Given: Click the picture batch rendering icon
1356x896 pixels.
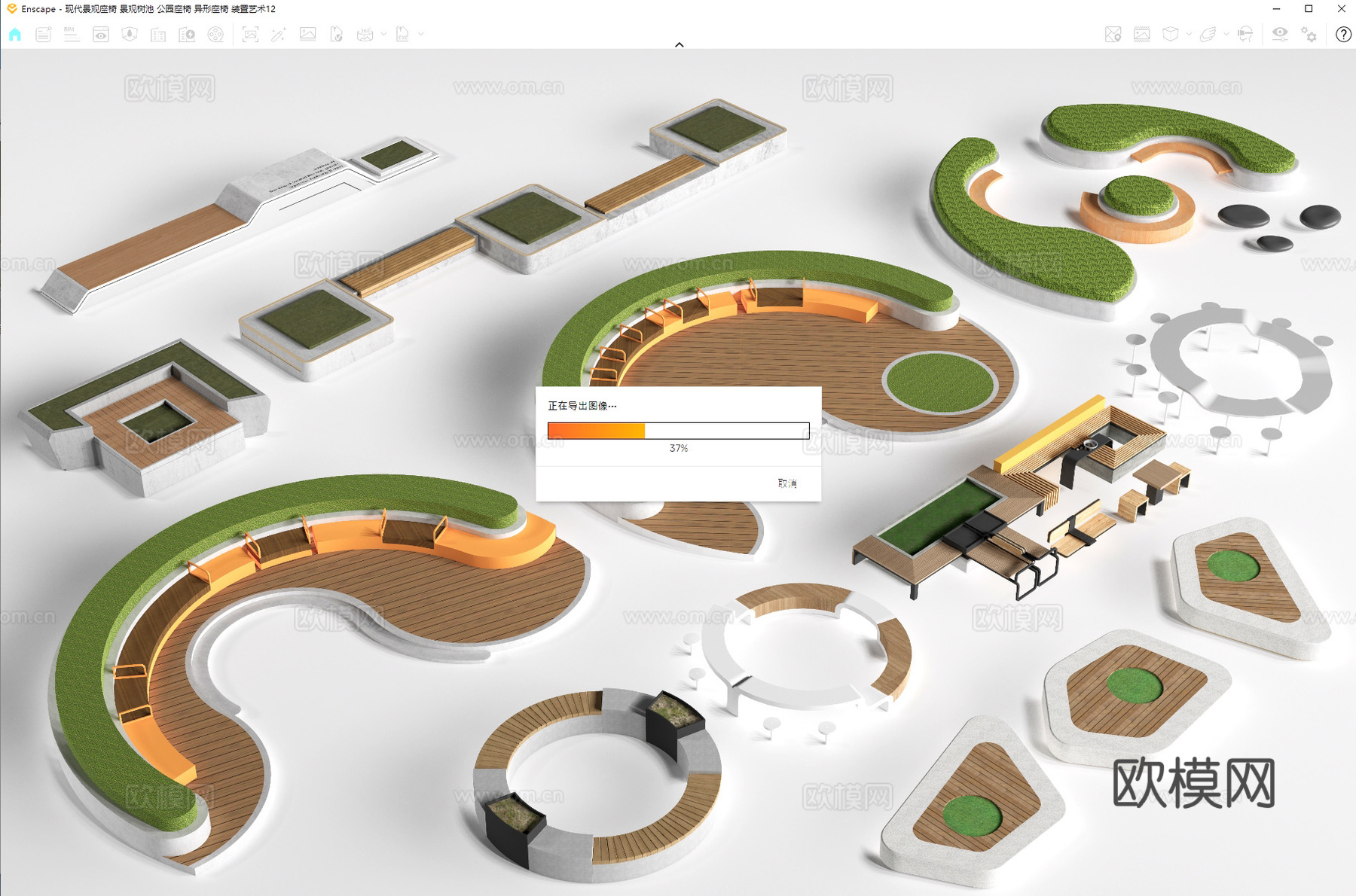Looking at the screenshot, I should point(307,34).
